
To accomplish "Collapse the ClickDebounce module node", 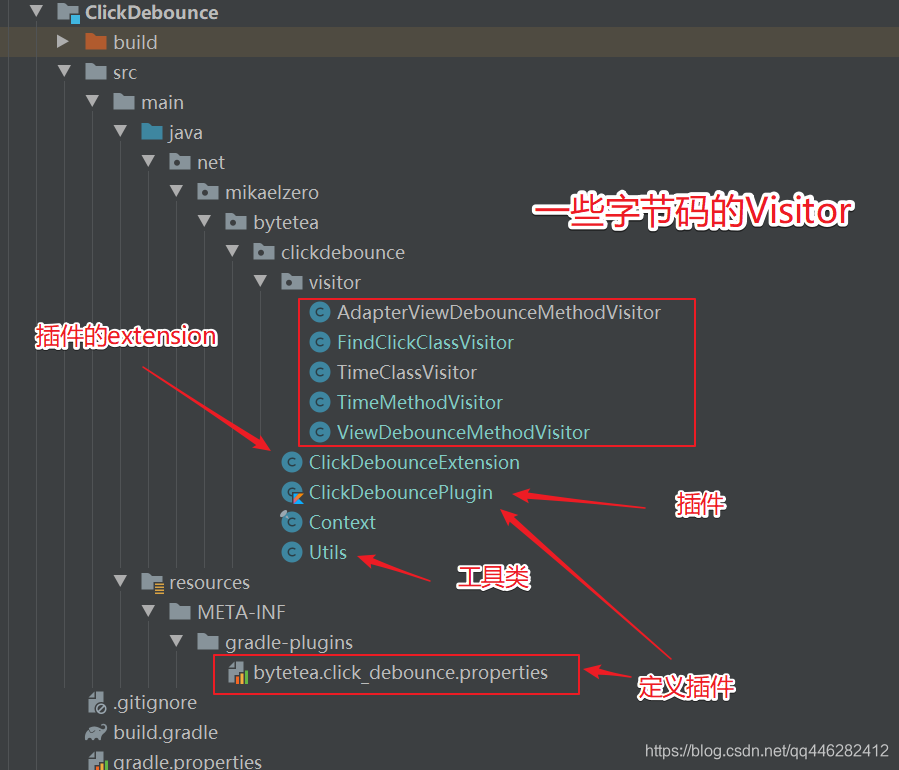I will [x=36, y=10].
